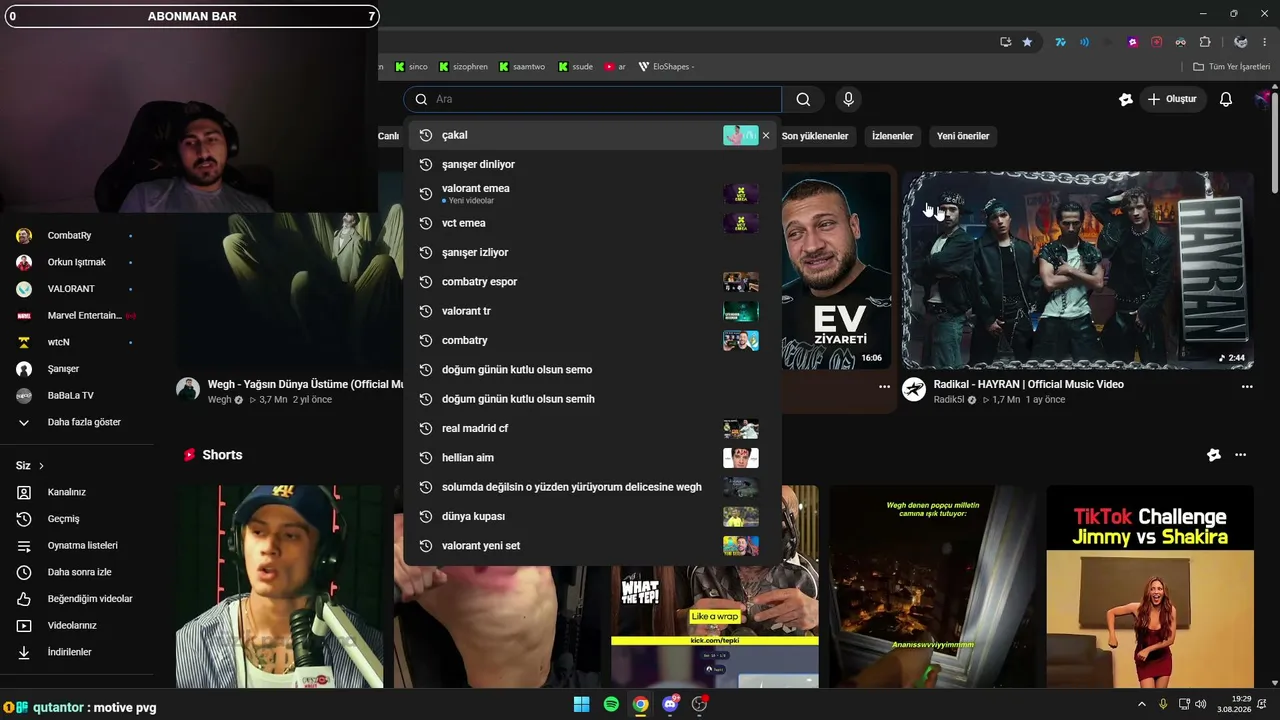Image resolution: width=1280 pixels, height=720 pixels.
Task: Toggle the bookmark star for this page
Action: click(x=1027, y=42)
